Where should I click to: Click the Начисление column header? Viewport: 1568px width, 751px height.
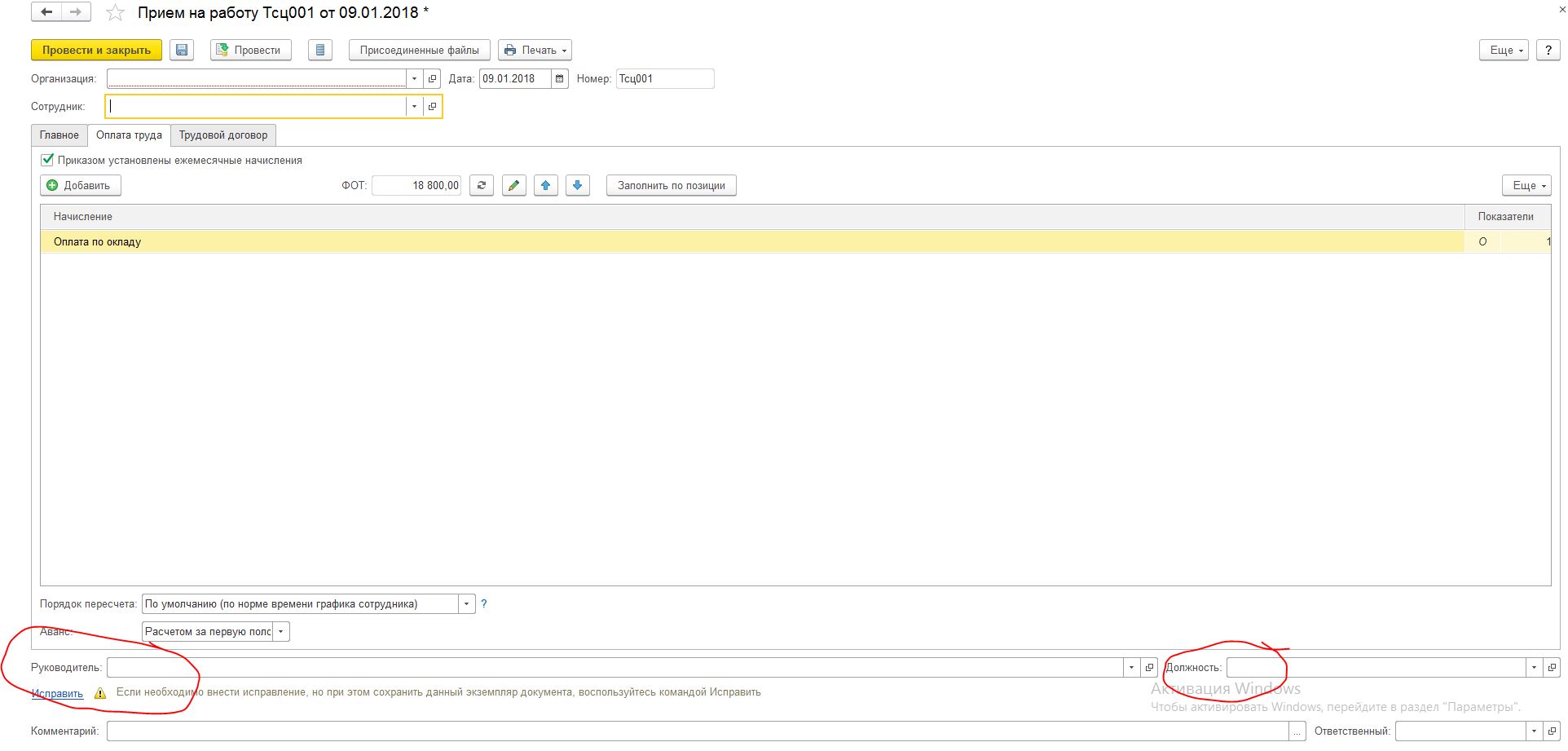click(x=752, y=216)
